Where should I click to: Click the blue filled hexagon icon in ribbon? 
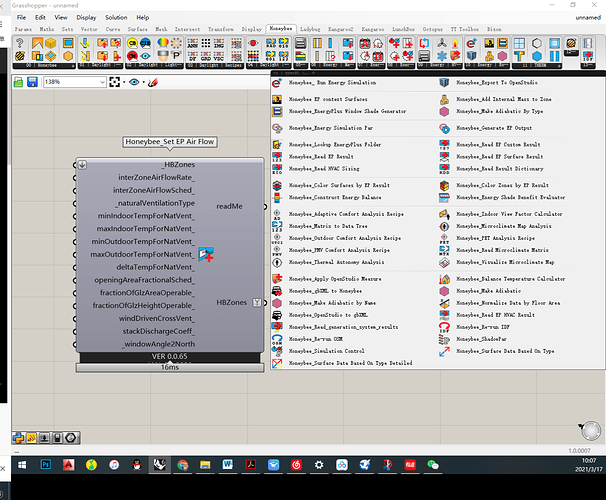click(537, 56)
